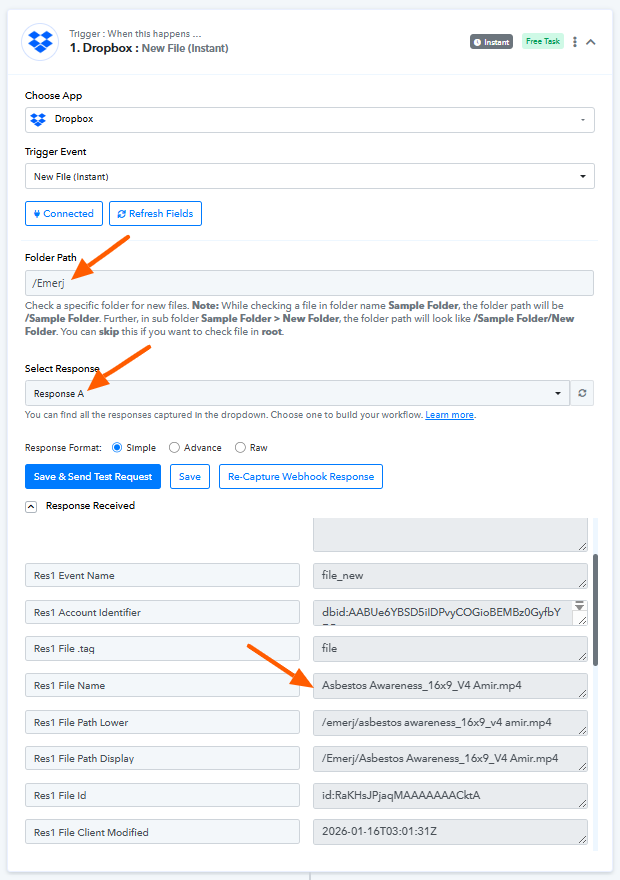This screenshot has height=880, width=620.
Task: Open the three-dot options menu
Action: tap(574, 42)
